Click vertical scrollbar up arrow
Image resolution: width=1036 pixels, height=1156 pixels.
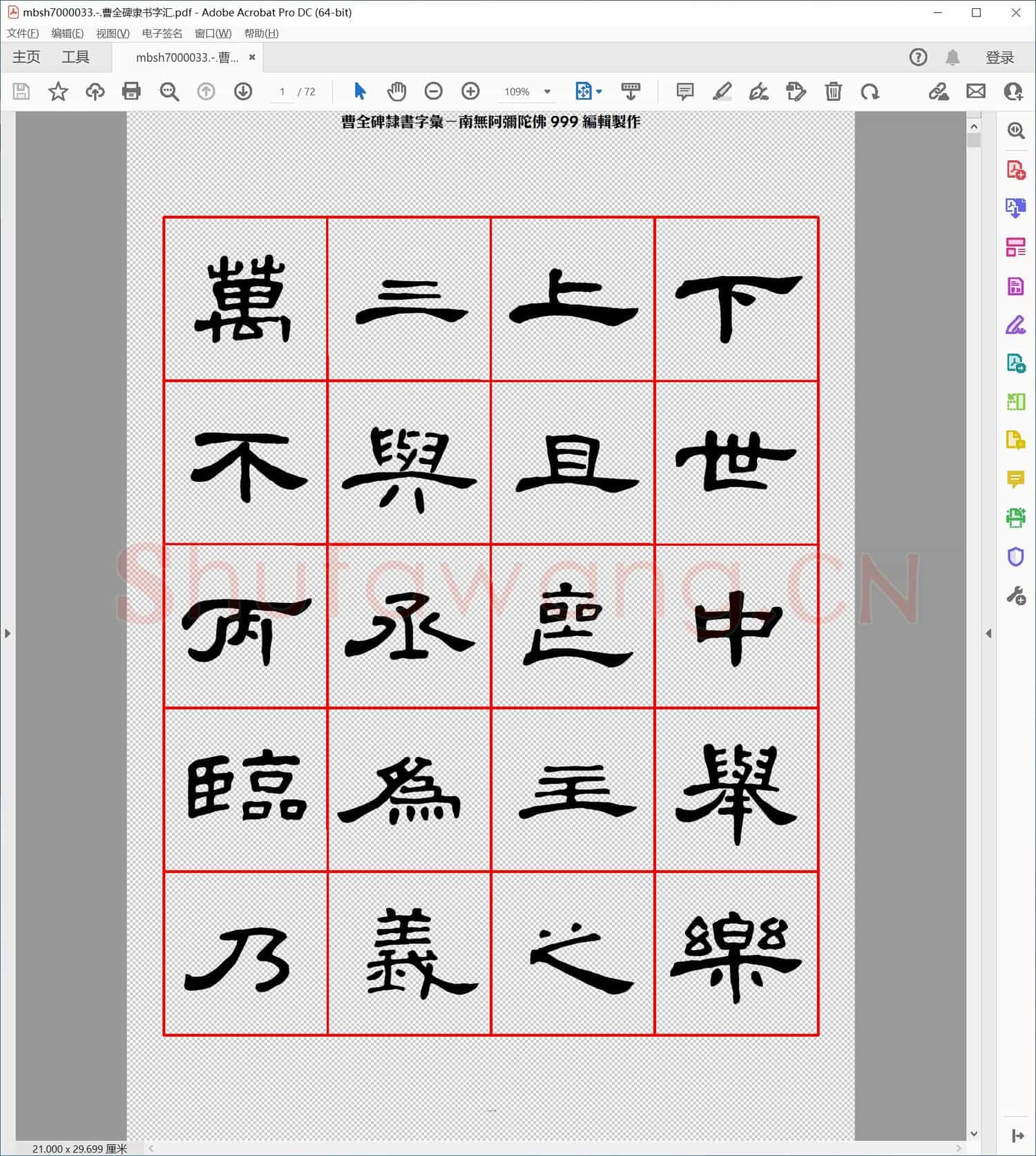click(x=974, y=126)
